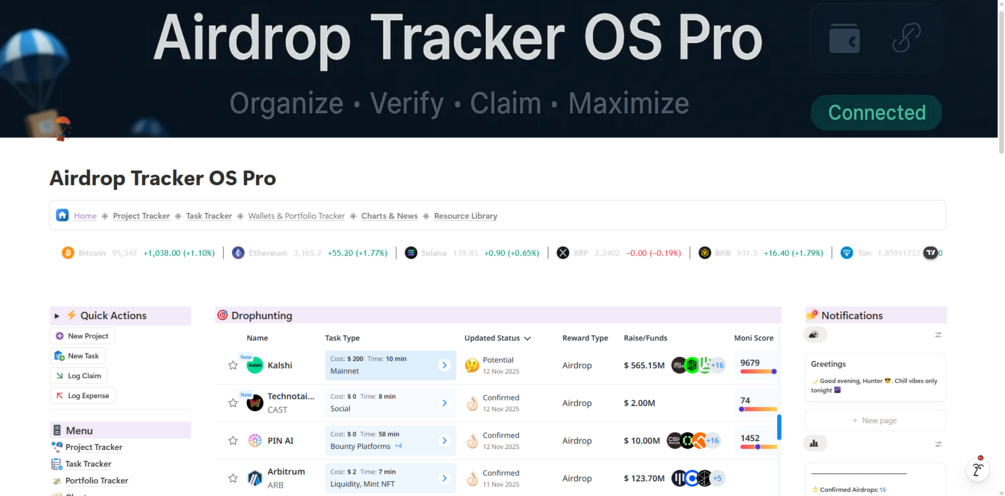Expand Technotainment Social task arrow
Screen dimensions: 1005x496
point(444,403)
